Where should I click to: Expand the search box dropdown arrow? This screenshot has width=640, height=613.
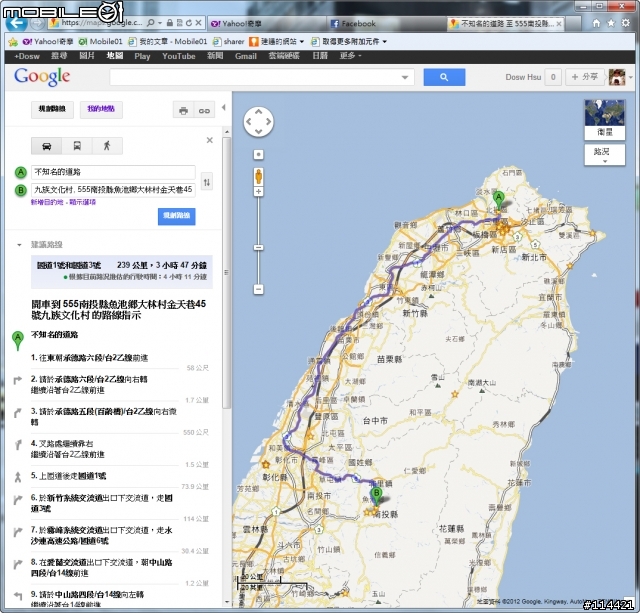click(x=405, y=77)
